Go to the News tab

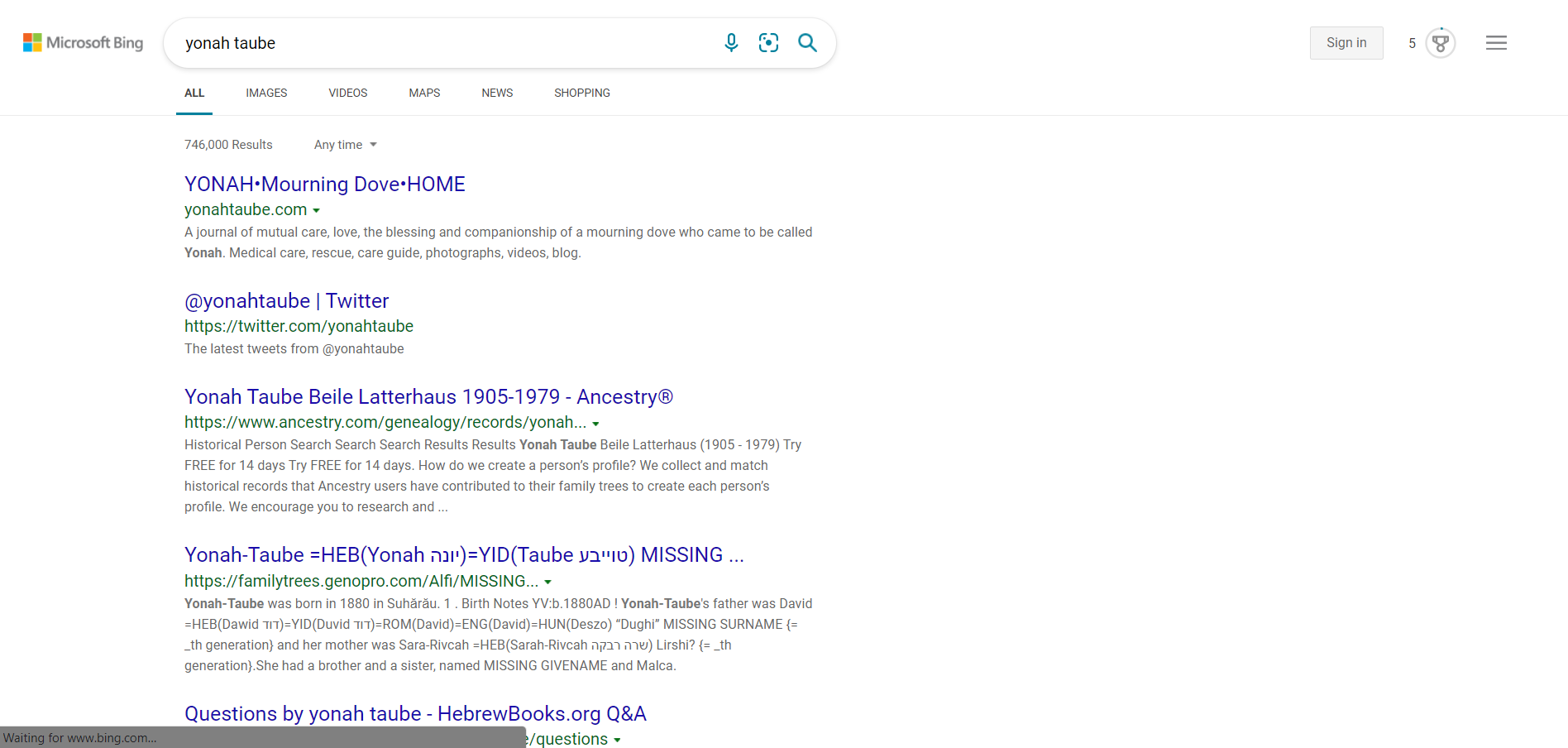497,93
